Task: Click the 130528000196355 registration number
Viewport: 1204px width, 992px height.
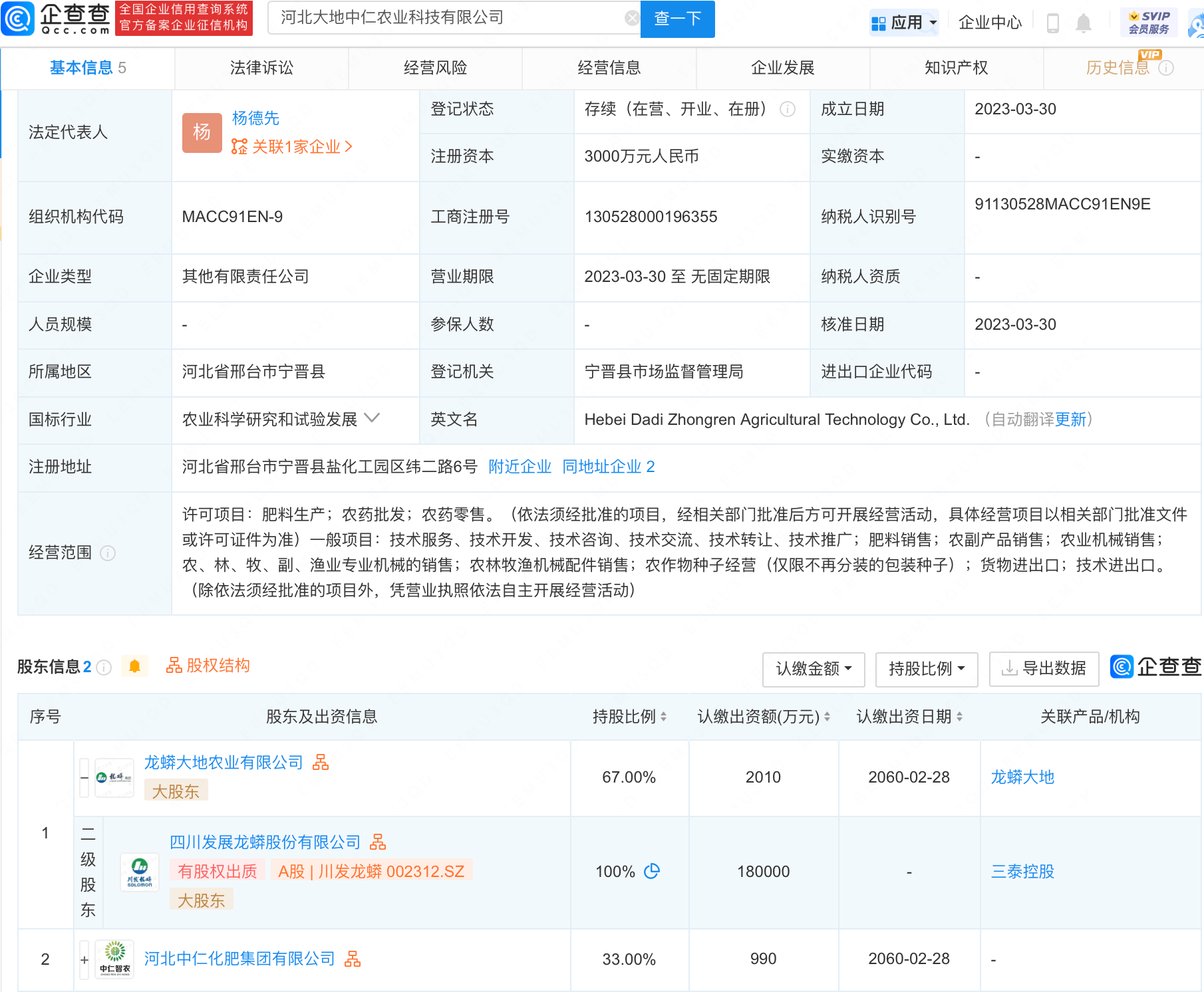Action: [x=651, y=217]
